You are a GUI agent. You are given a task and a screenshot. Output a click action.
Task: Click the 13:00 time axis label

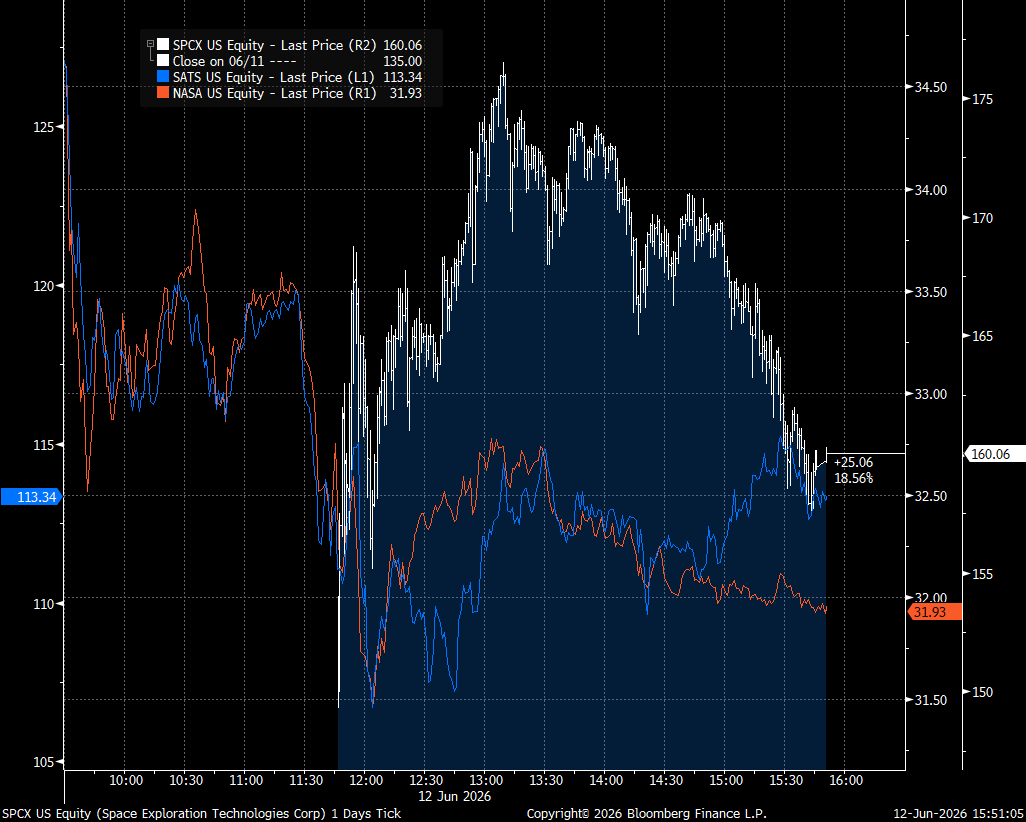click(486, 780)
